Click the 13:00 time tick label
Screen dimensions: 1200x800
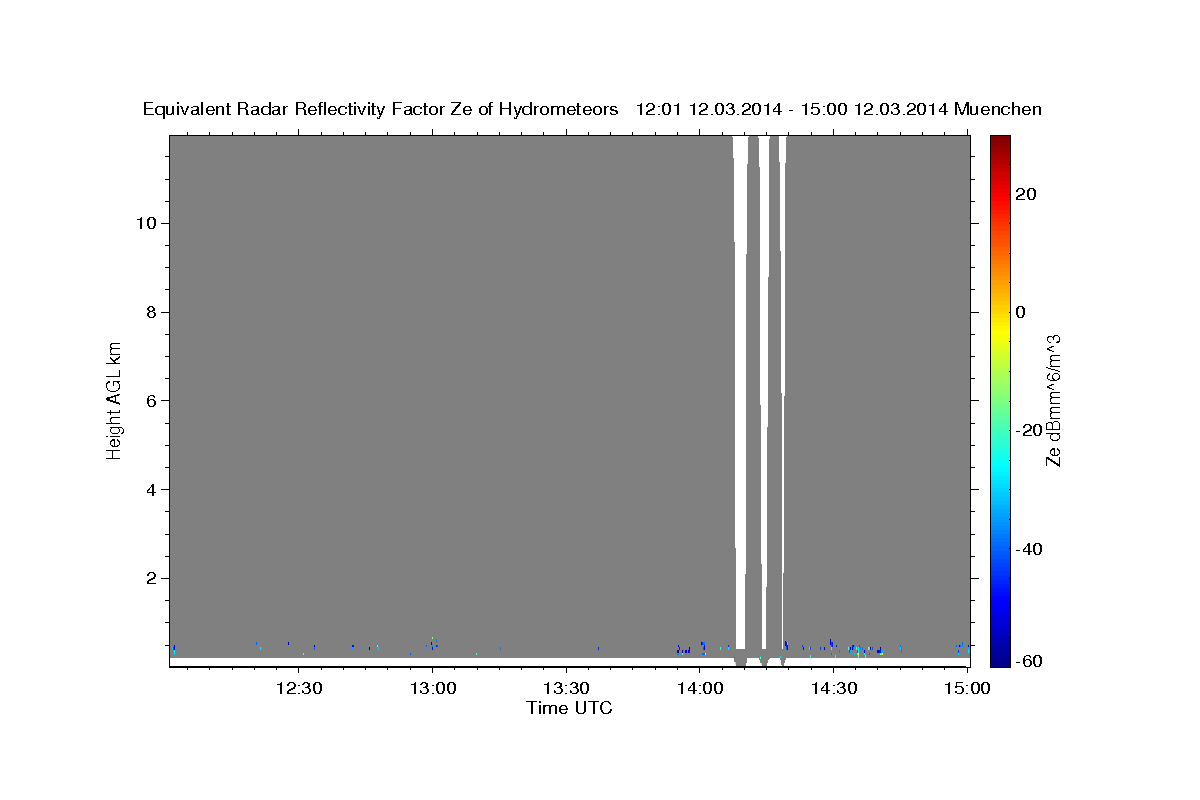click(x=432, y=688)
